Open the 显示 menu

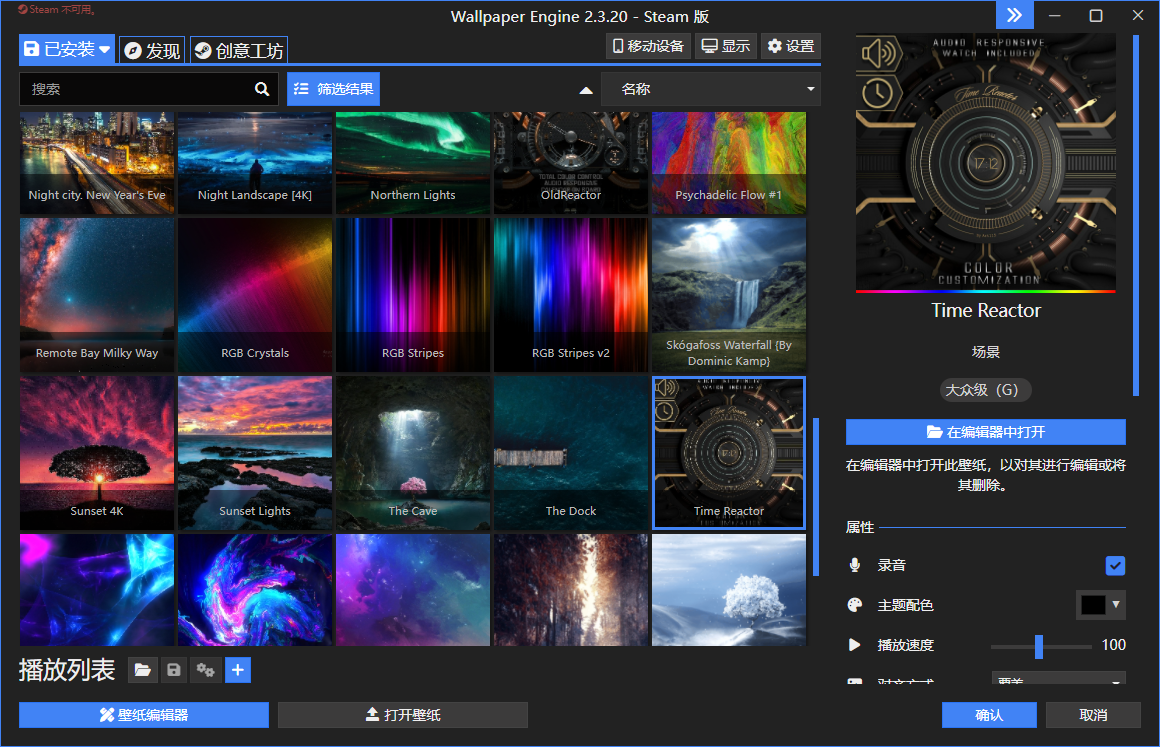point(726,46)
